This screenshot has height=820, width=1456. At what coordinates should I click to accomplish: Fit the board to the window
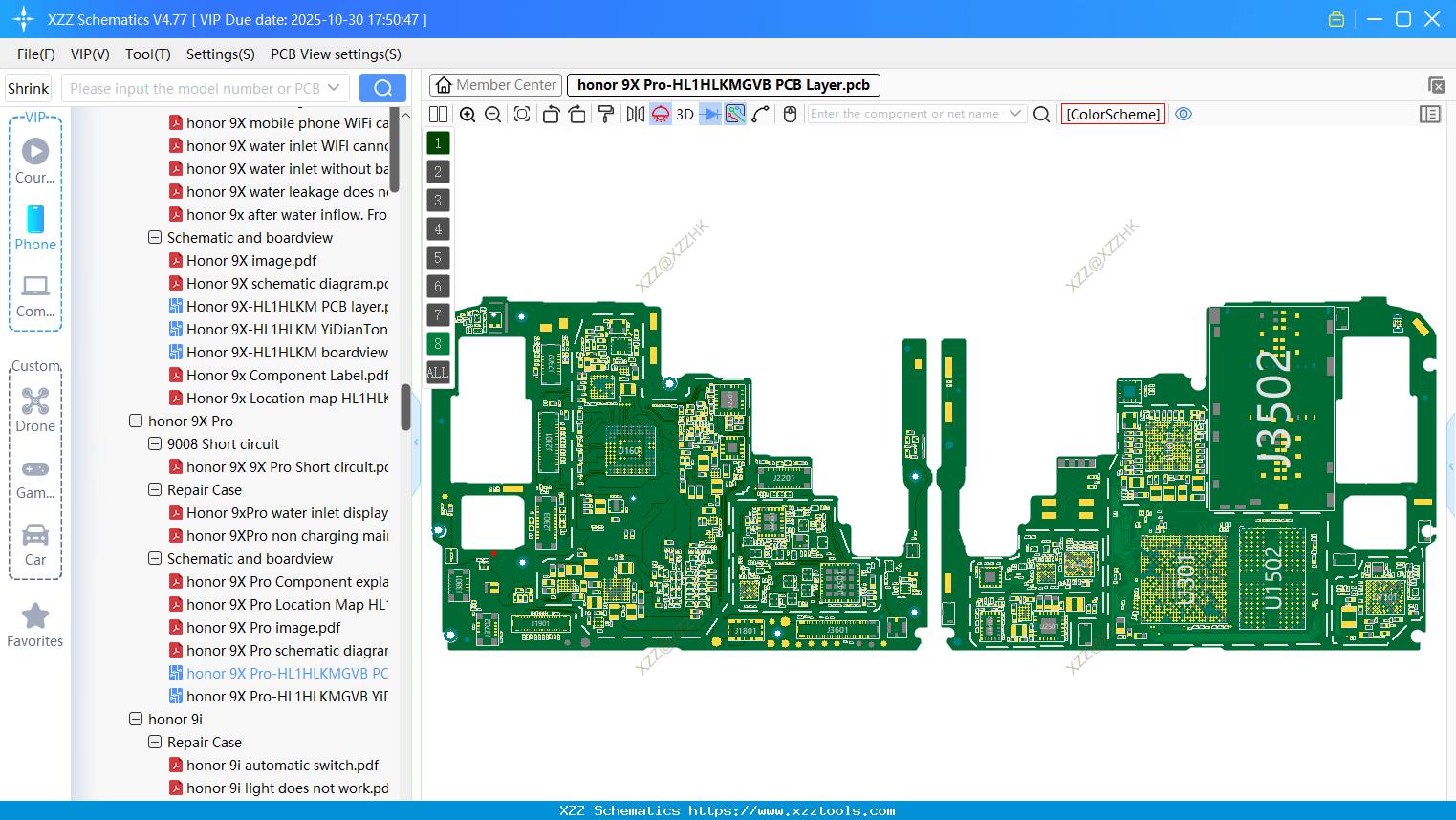[x=522, y=114]
